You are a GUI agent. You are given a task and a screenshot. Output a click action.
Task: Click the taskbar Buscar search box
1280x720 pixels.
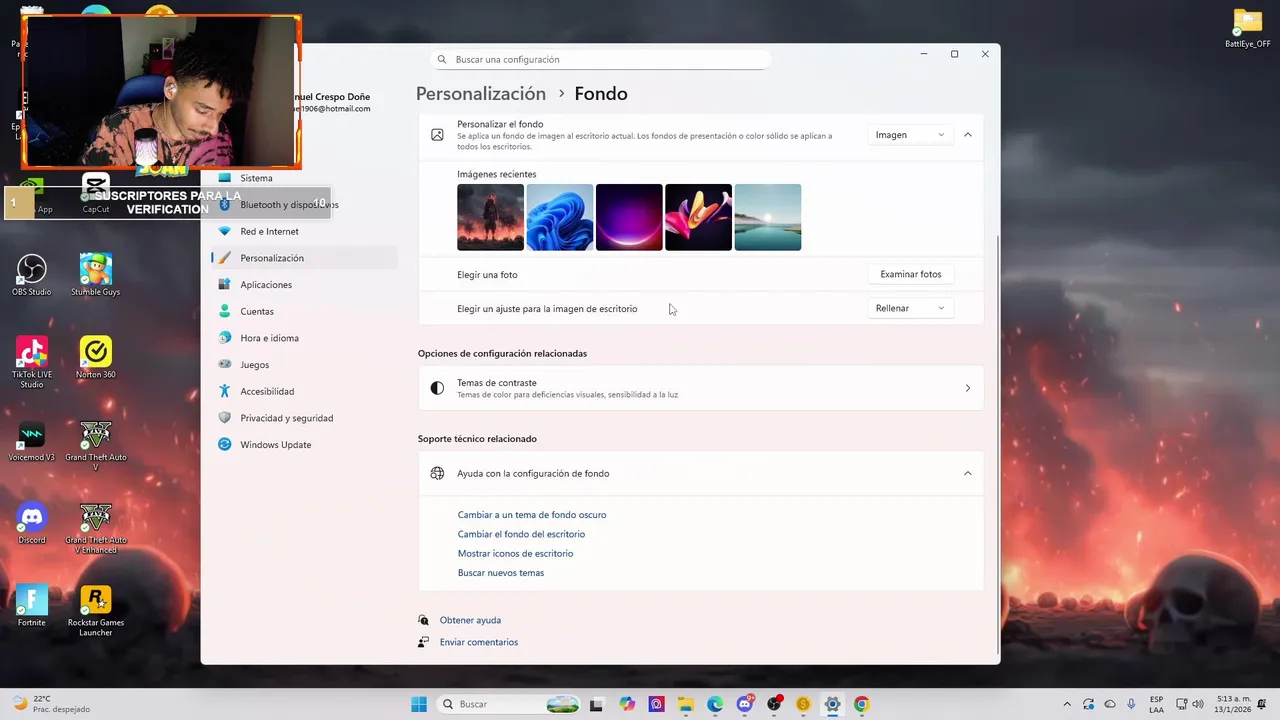509,704
